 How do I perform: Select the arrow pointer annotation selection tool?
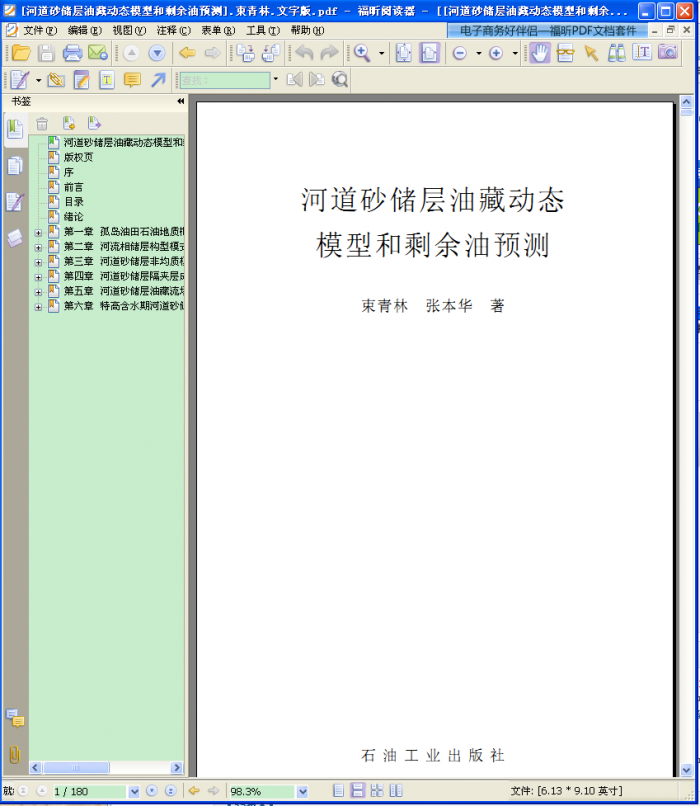pos(591,52)
